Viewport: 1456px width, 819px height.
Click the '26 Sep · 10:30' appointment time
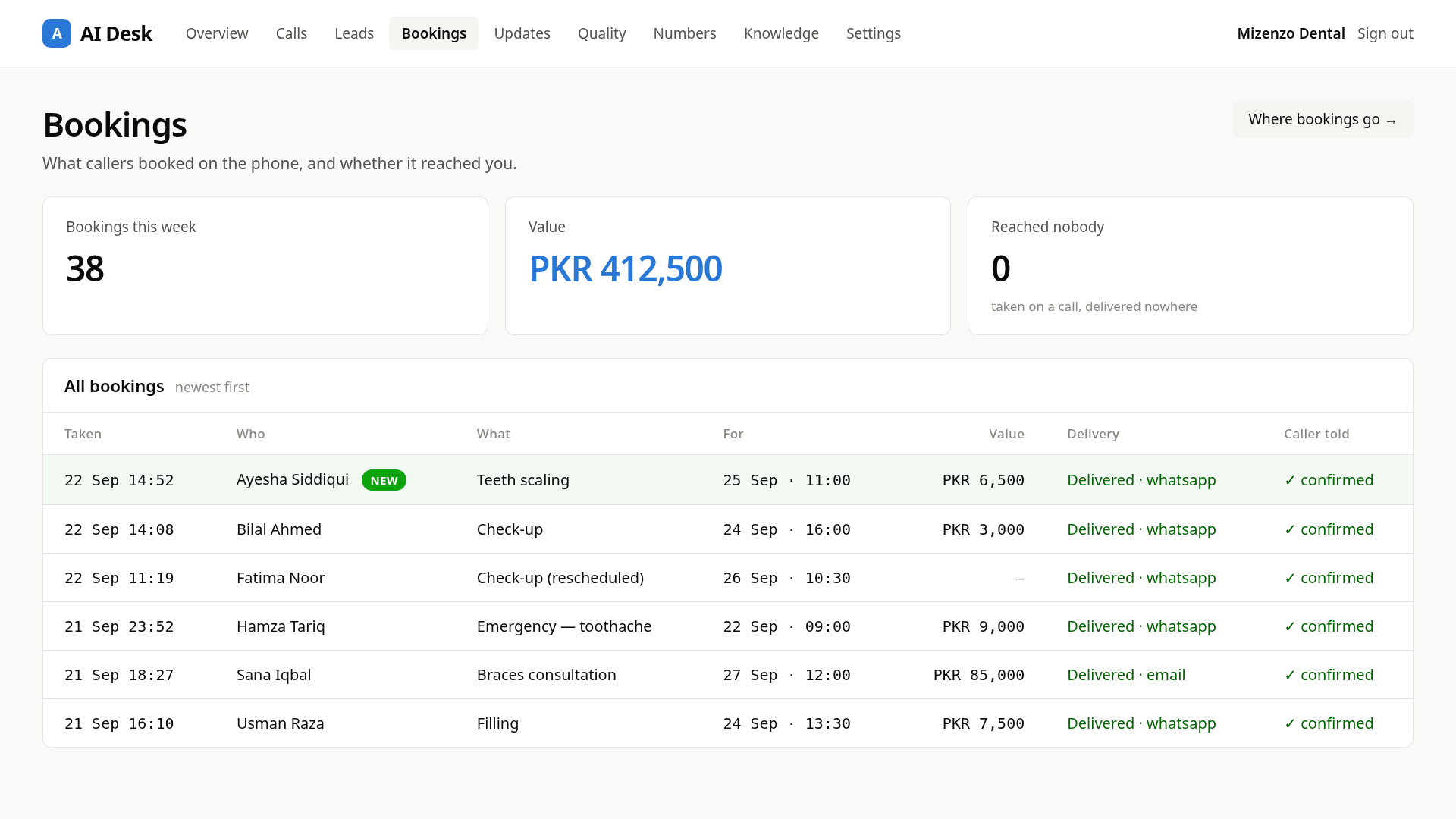786,578
